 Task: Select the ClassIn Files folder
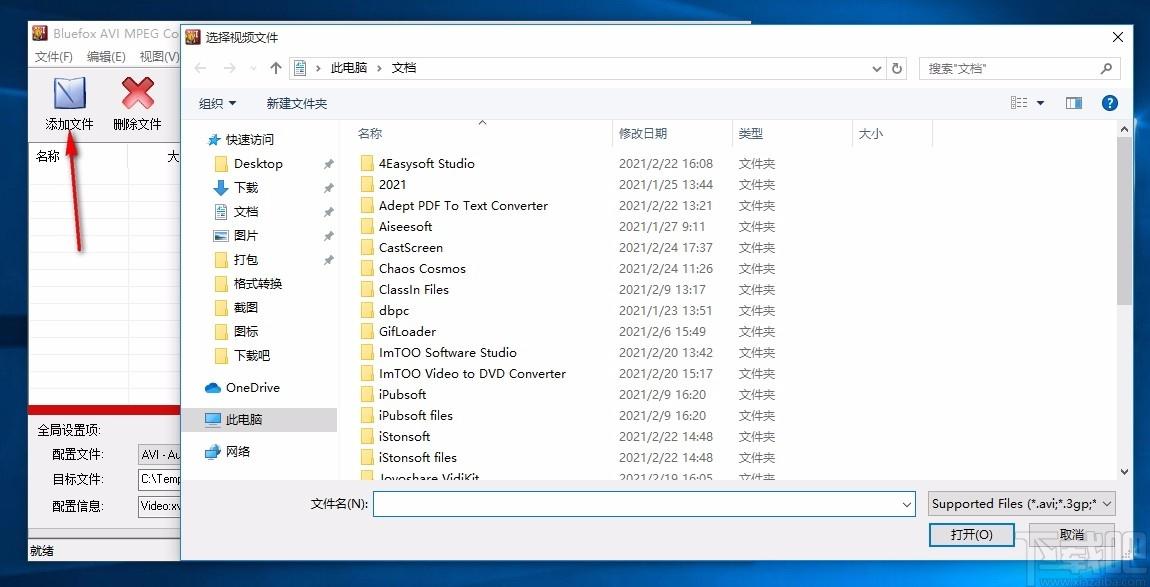(x=414, y=289)
